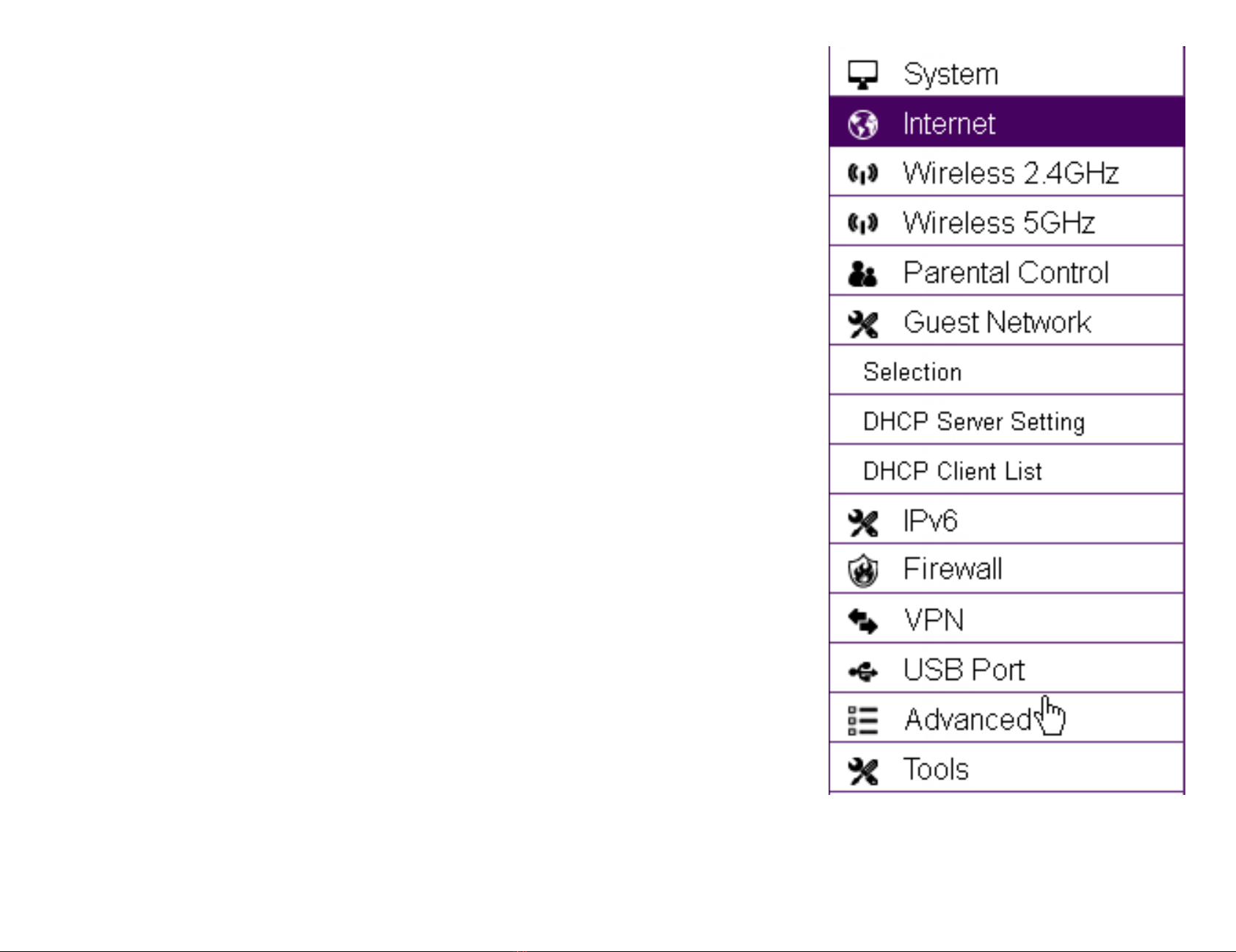Click the VPN arrows icon
This screenshot has height=952, width=1236.
(x=862, y=621)
